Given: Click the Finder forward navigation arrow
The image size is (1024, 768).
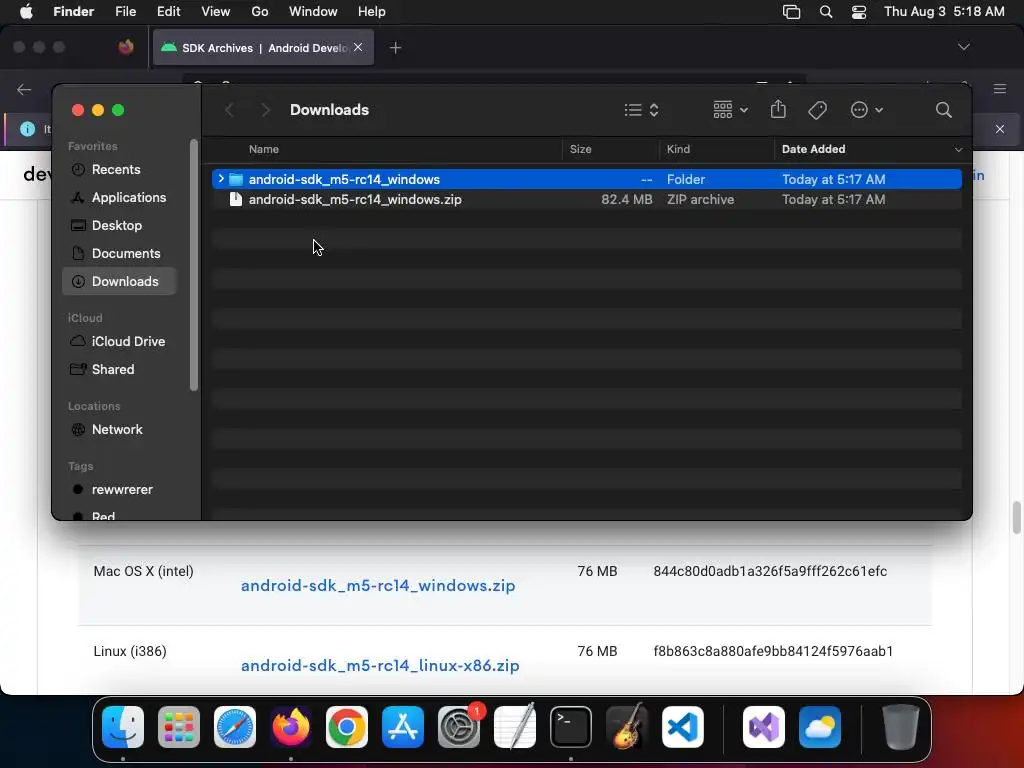Looking at the screenshot, I should click(264, 110).
